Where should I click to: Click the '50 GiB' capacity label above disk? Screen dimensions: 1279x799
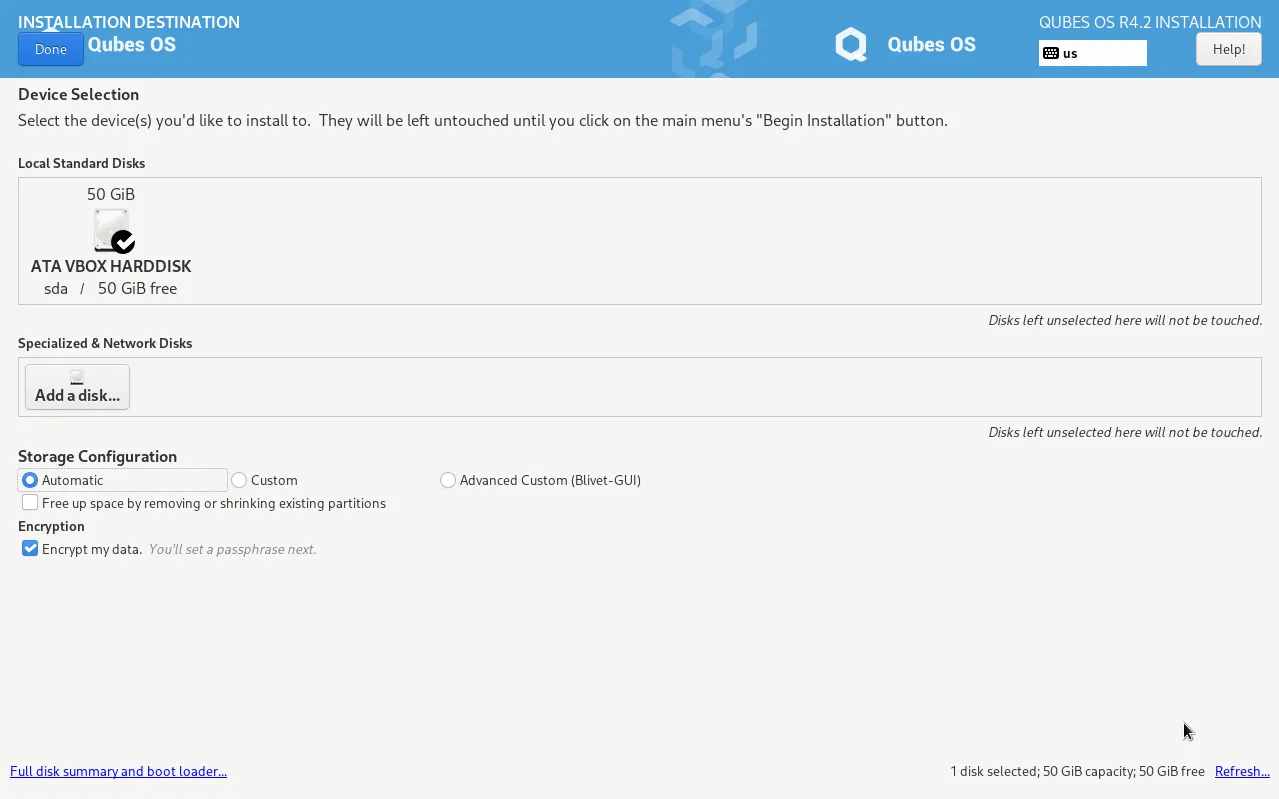pyautogui.click(x=111, y=194)
